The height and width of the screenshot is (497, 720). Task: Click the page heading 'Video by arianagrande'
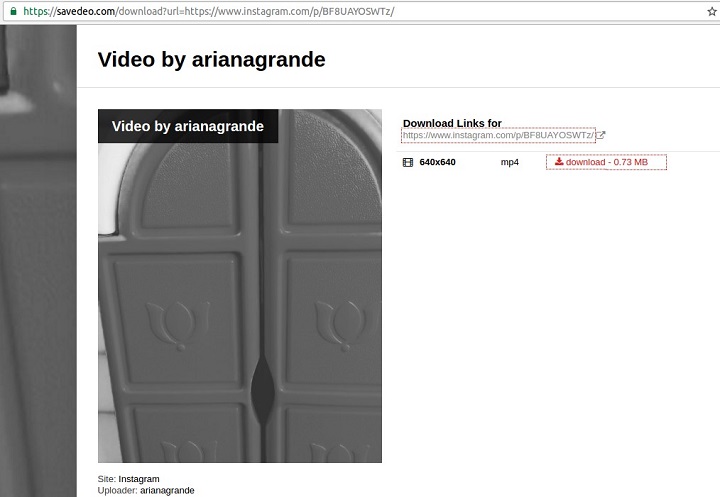coord(212,60)
